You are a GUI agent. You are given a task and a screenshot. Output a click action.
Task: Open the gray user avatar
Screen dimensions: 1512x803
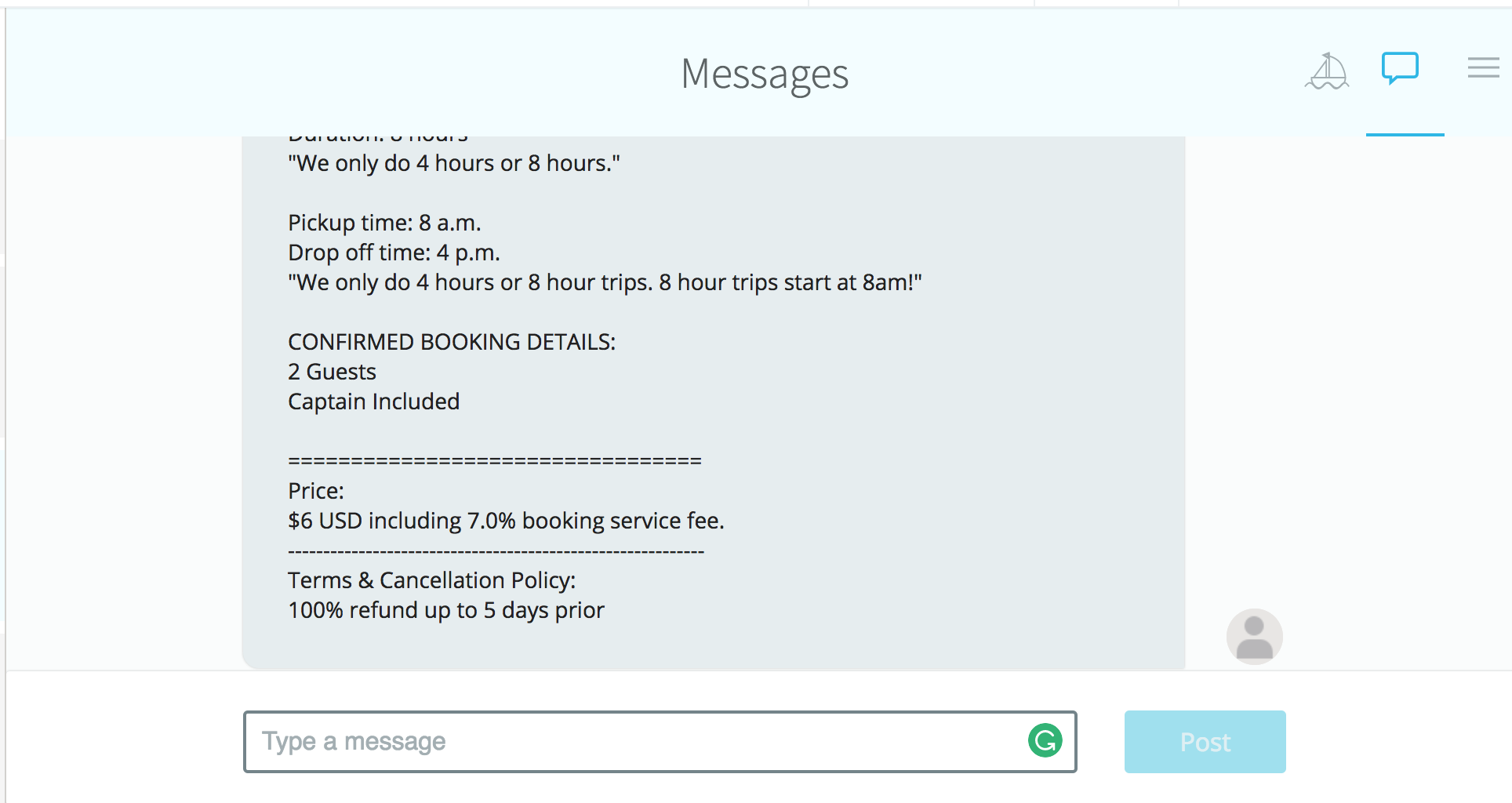pyautogui.click(x=1254, y=637)
